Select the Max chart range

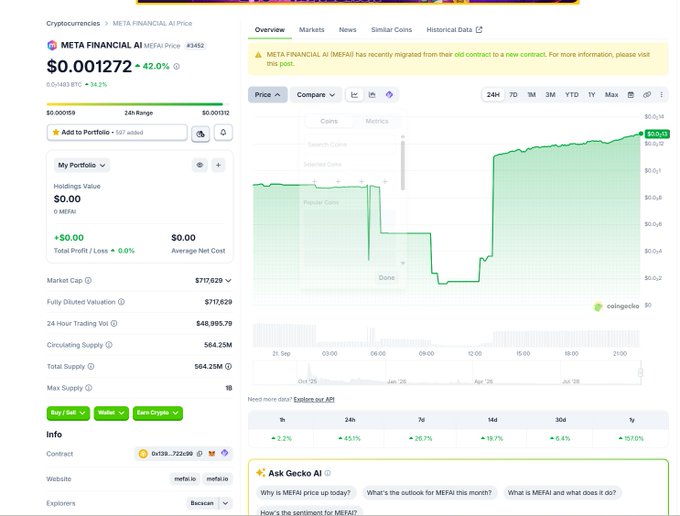pyautogui.click(x=611, y=95)
